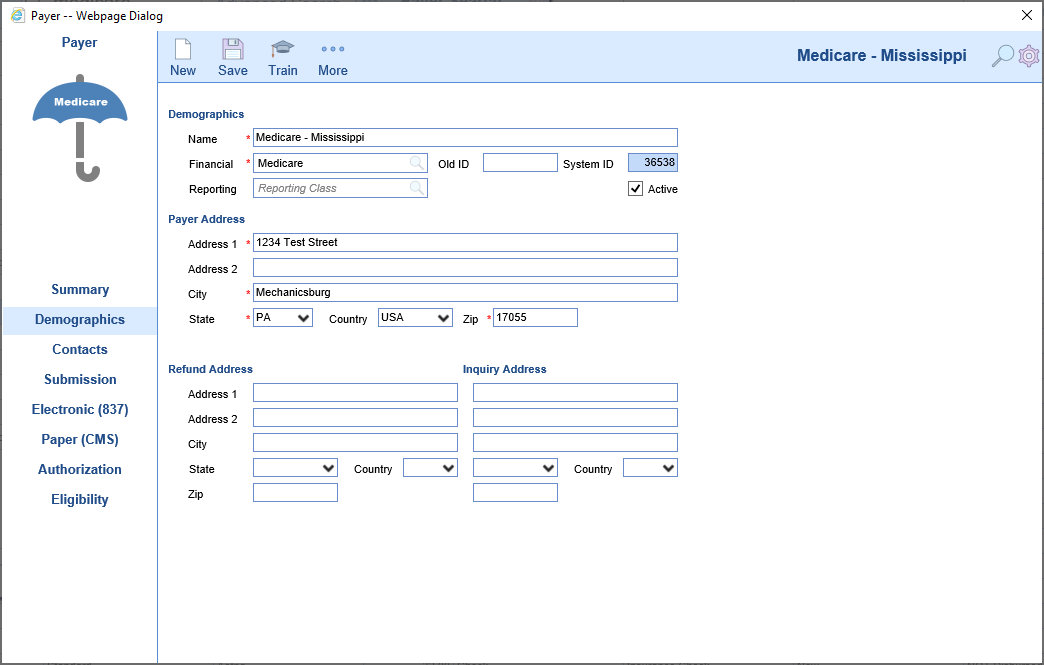Click Inquiry Address 1 field
This screenshot has width=1044, height=665.
(575, 393)
